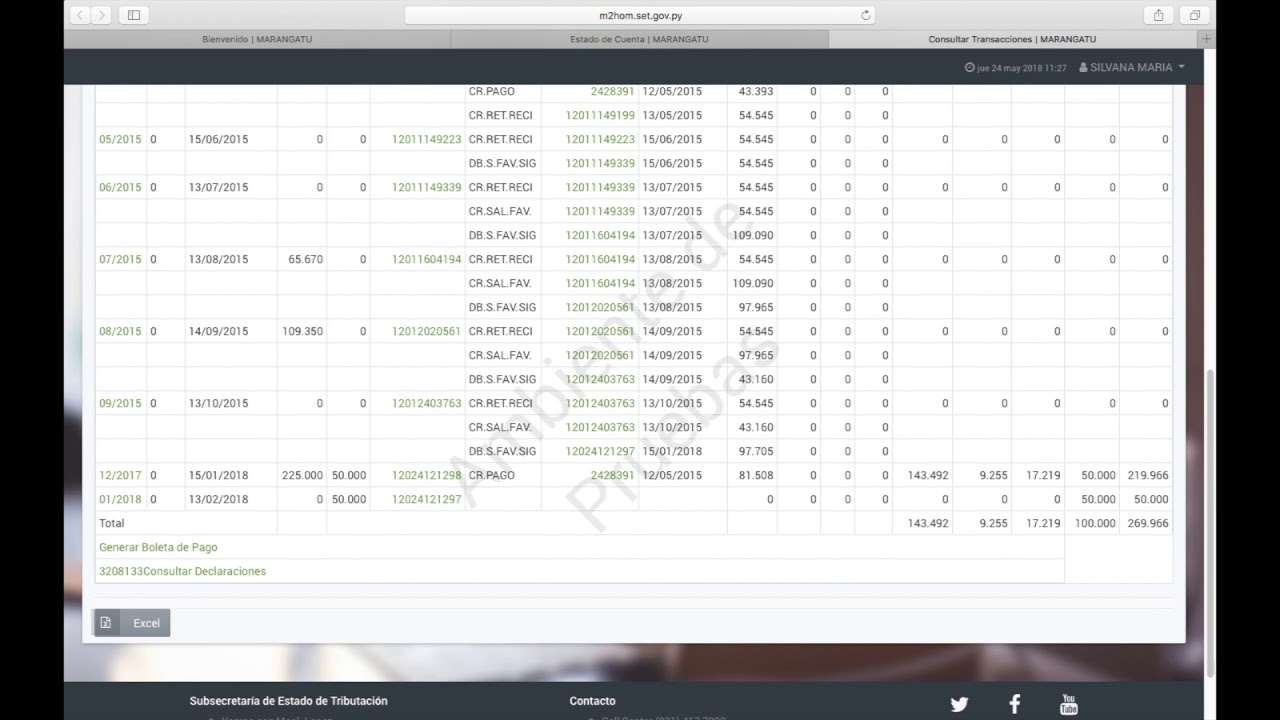Toggle the Safari sidebar button
The height and width of the screenshot is (720, 1280).
pyautogui.click(x=133, y=15)
